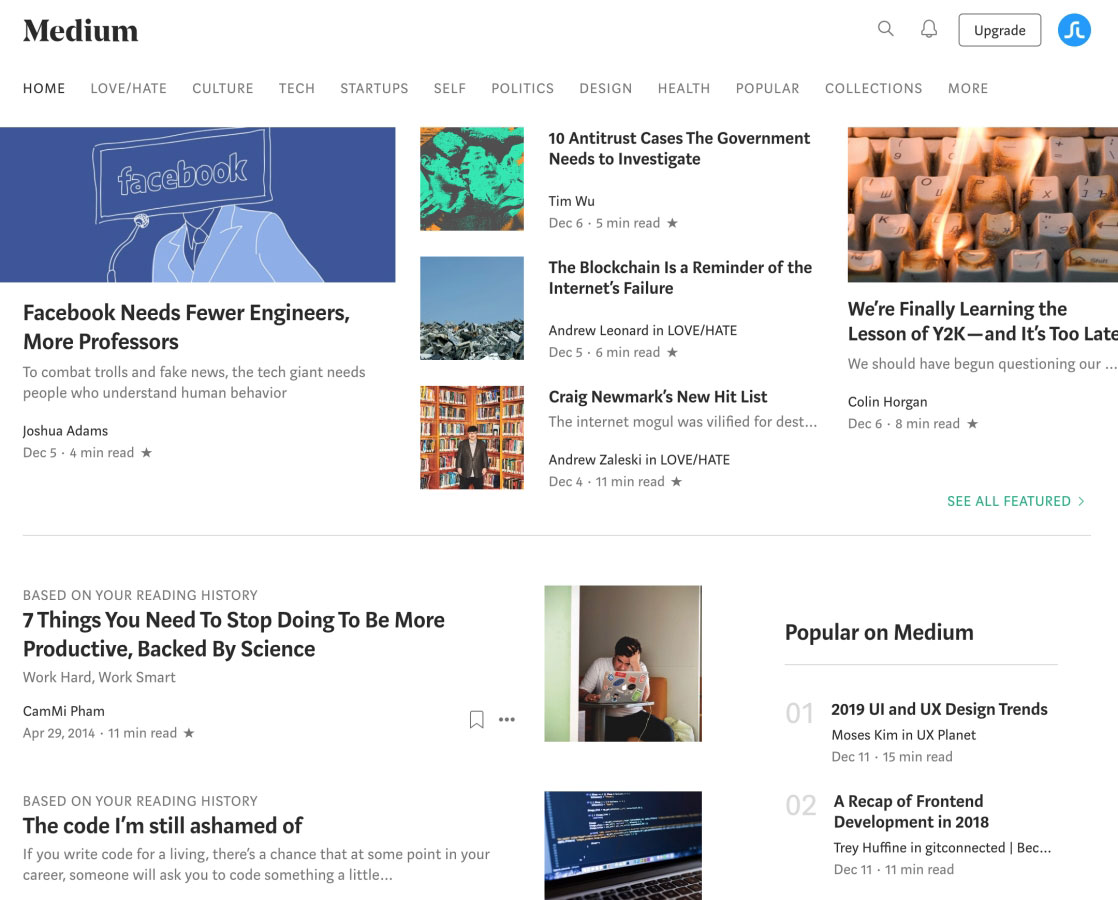Click star next to Dec 4 · 11 min read
Image resolution: width=1118 pixels, height=900 pixels.
(677, 481)
